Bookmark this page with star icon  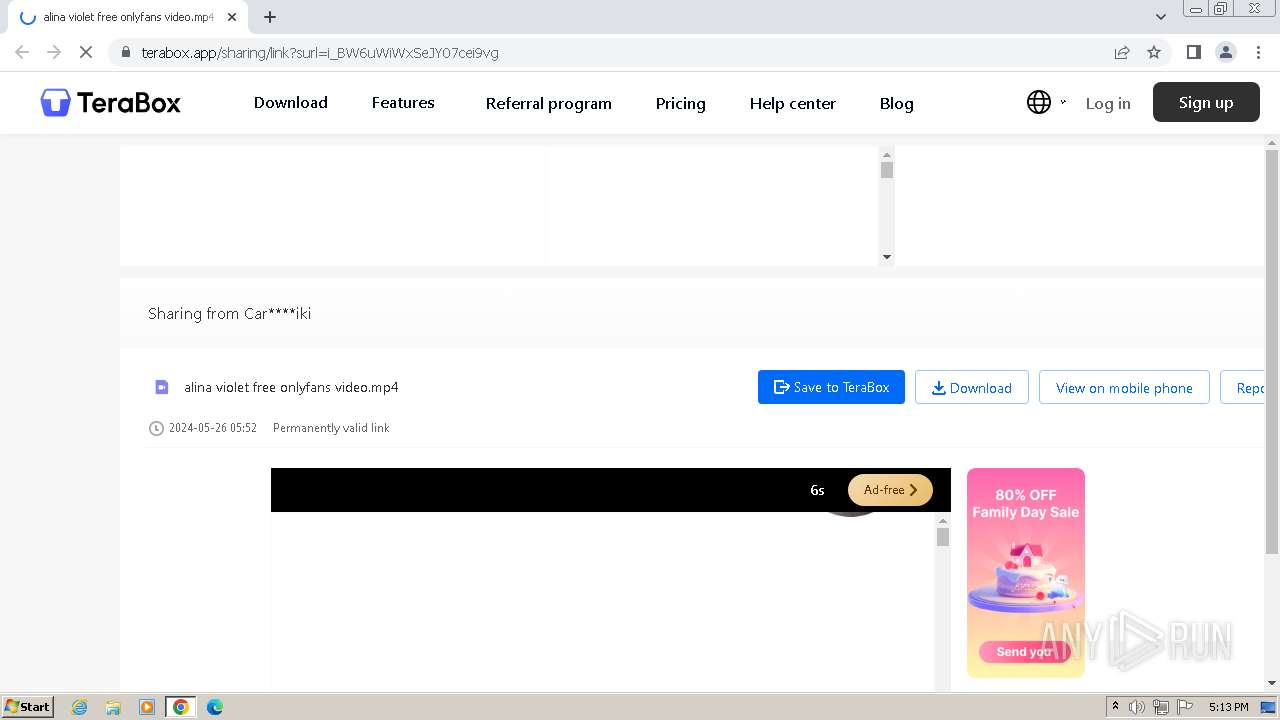1154,52
